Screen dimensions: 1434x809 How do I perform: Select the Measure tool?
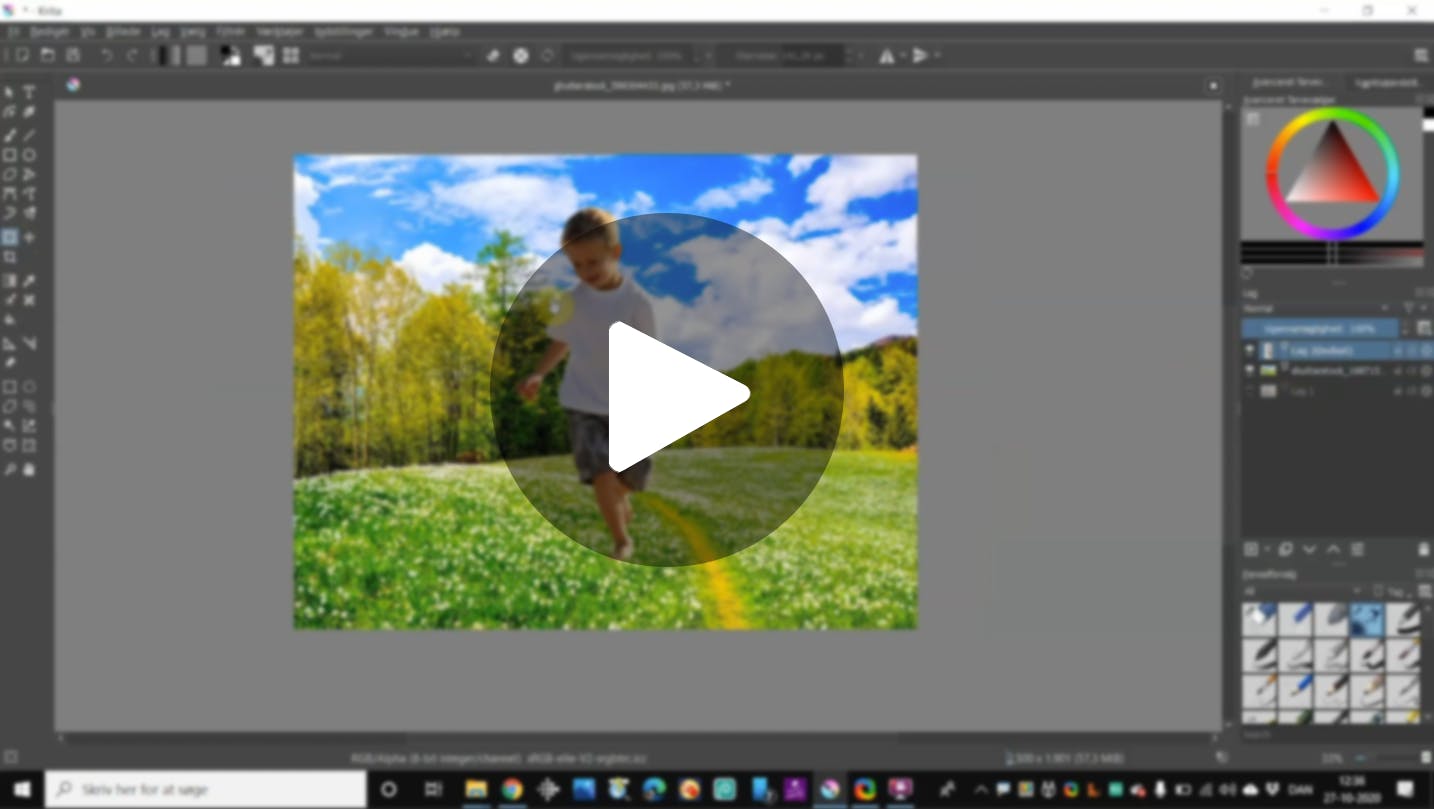click(29, 343)
